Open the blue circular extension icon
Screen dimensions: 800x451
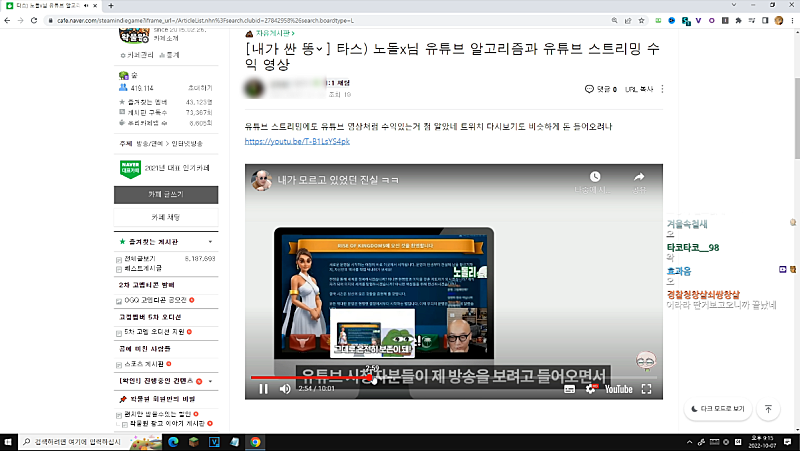[671, 20]
